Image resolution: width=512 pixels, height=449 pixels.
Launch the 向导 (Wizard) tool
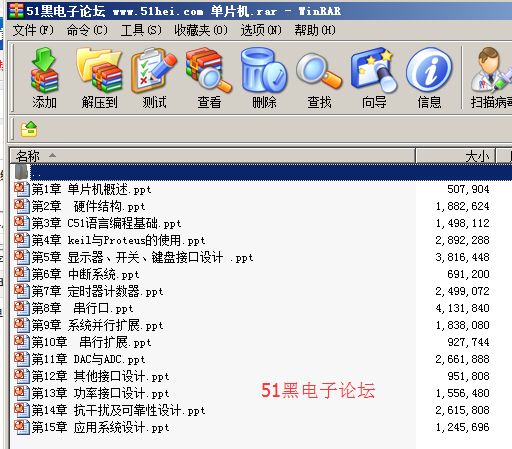point(374,78)
